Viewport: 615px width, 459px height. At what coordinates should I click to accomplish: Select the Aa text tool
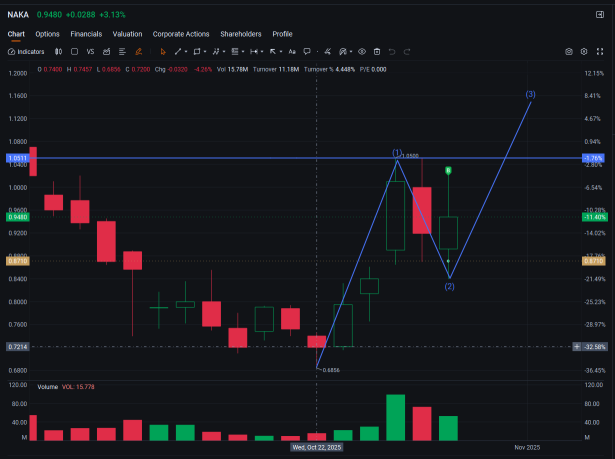pos(292,52)
